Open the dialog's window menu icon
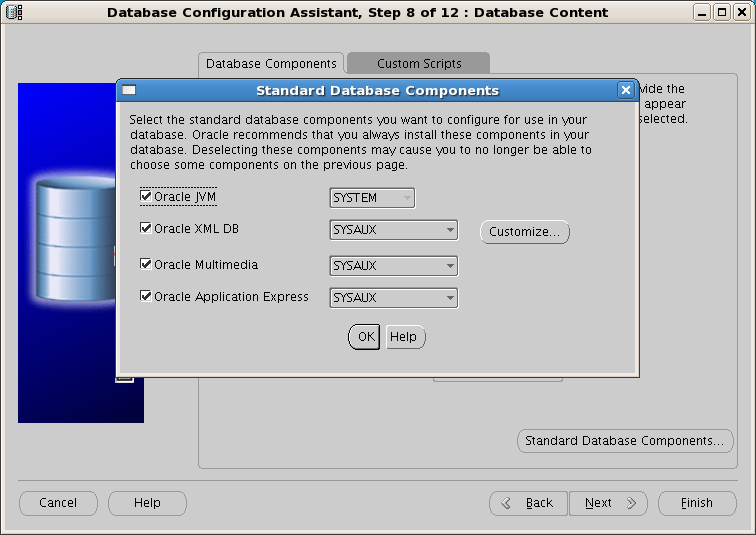Image resolution: width=756 pixels, height=535 pixels. pyautogui.click(x=129, y=90)
